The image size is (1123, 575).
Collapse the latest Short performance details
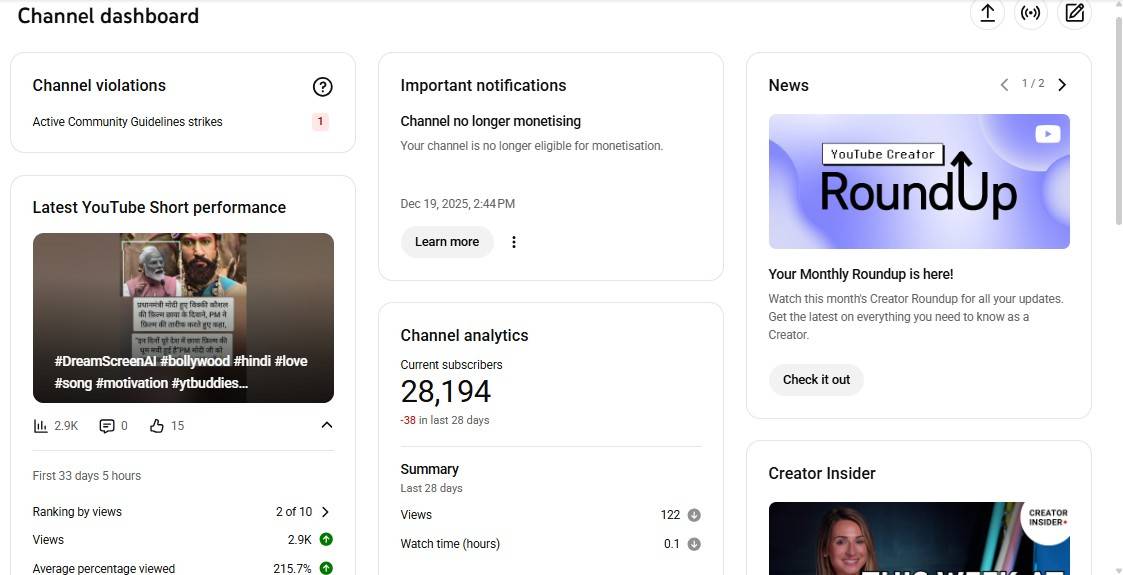point(326,425)
